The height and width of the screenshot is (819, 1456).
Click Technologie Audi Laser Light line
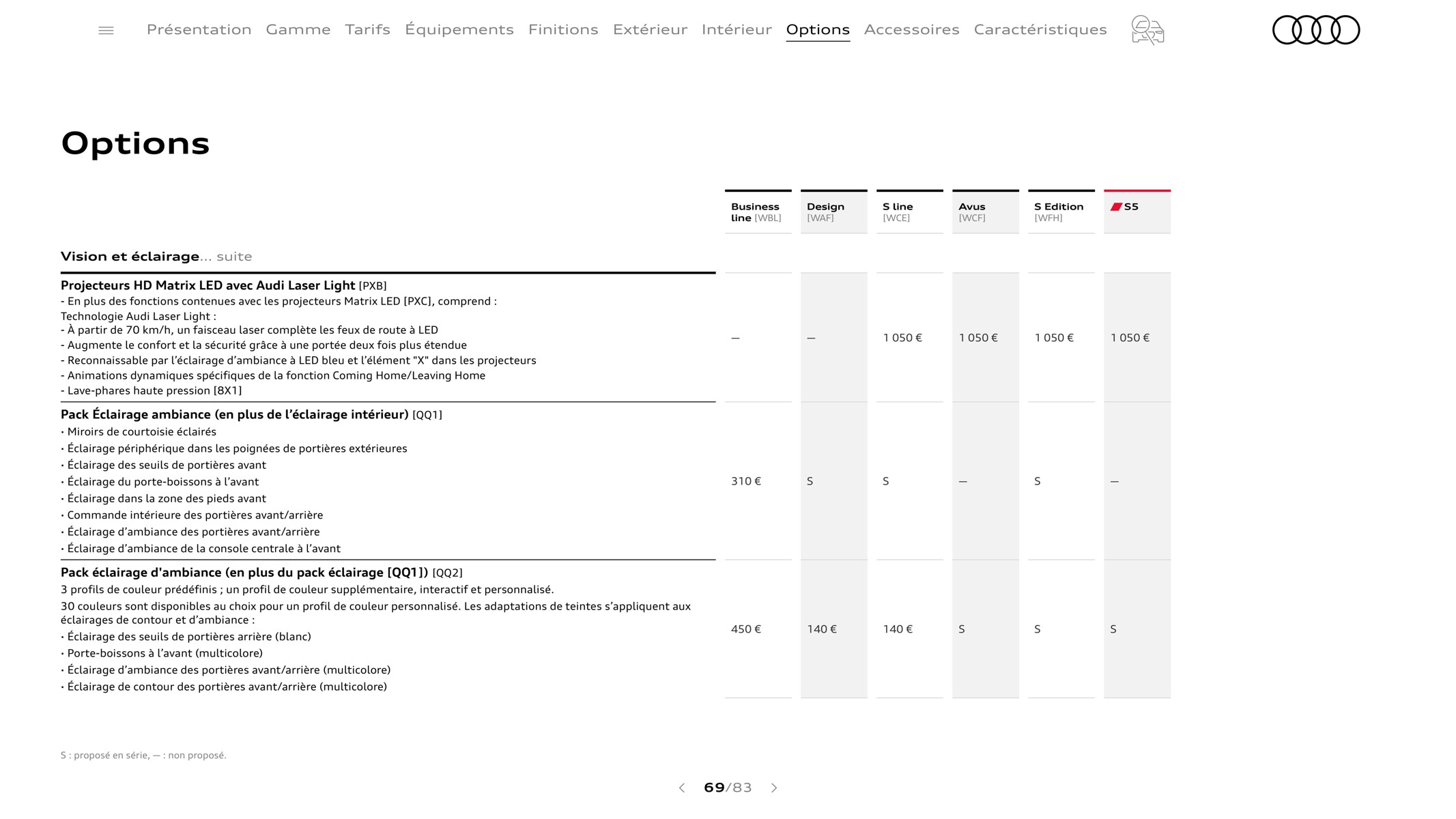click(139, 316)
